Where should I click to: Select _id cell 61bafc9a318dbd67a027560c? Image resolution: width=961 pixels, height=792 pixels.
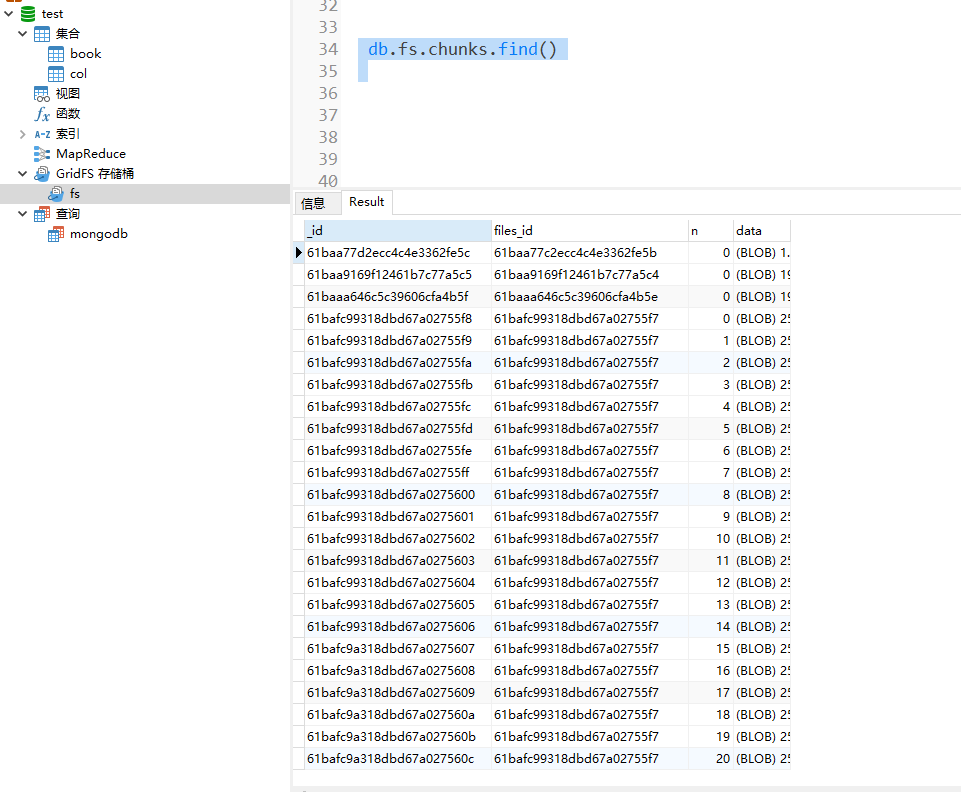point(398,759)
